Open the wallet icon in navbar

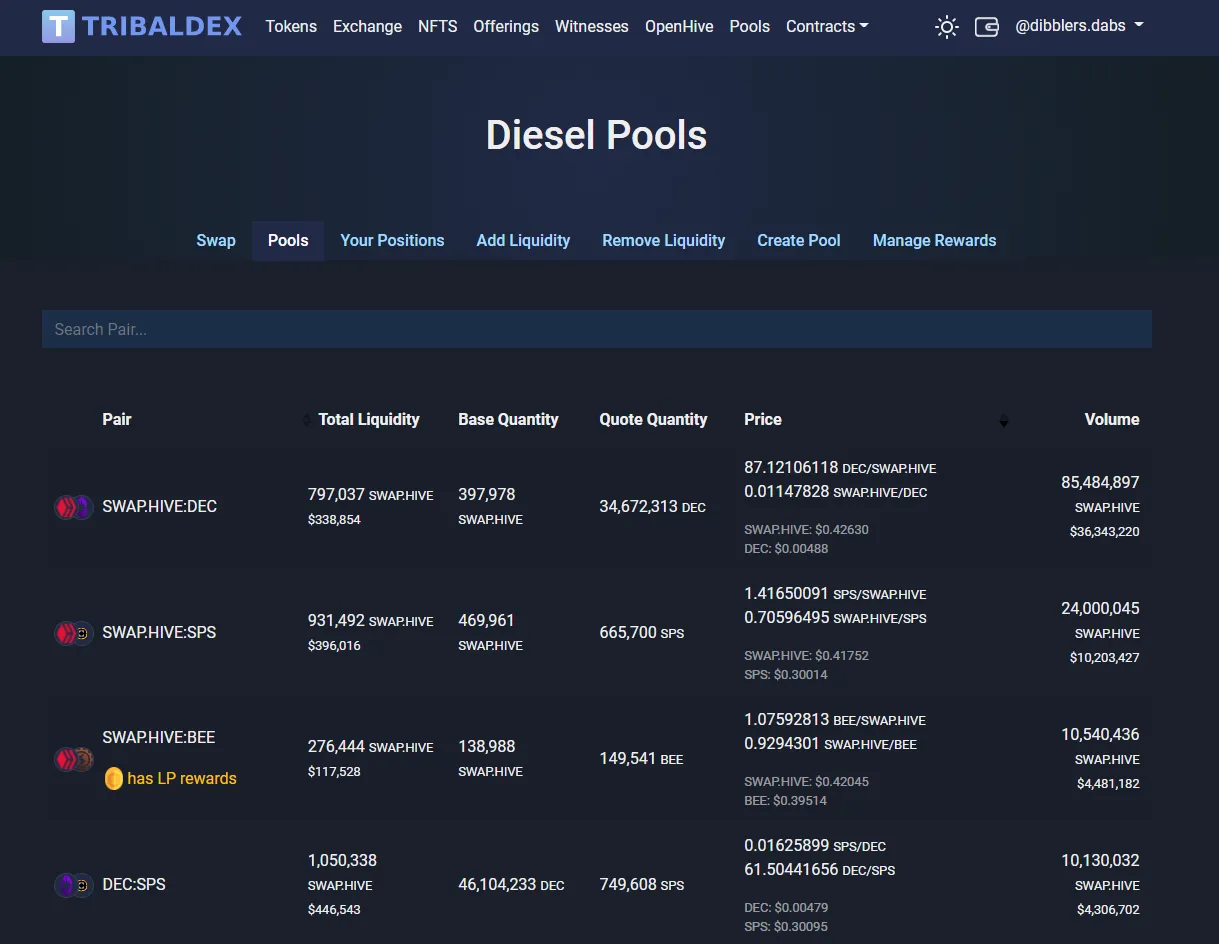(986, 27)
